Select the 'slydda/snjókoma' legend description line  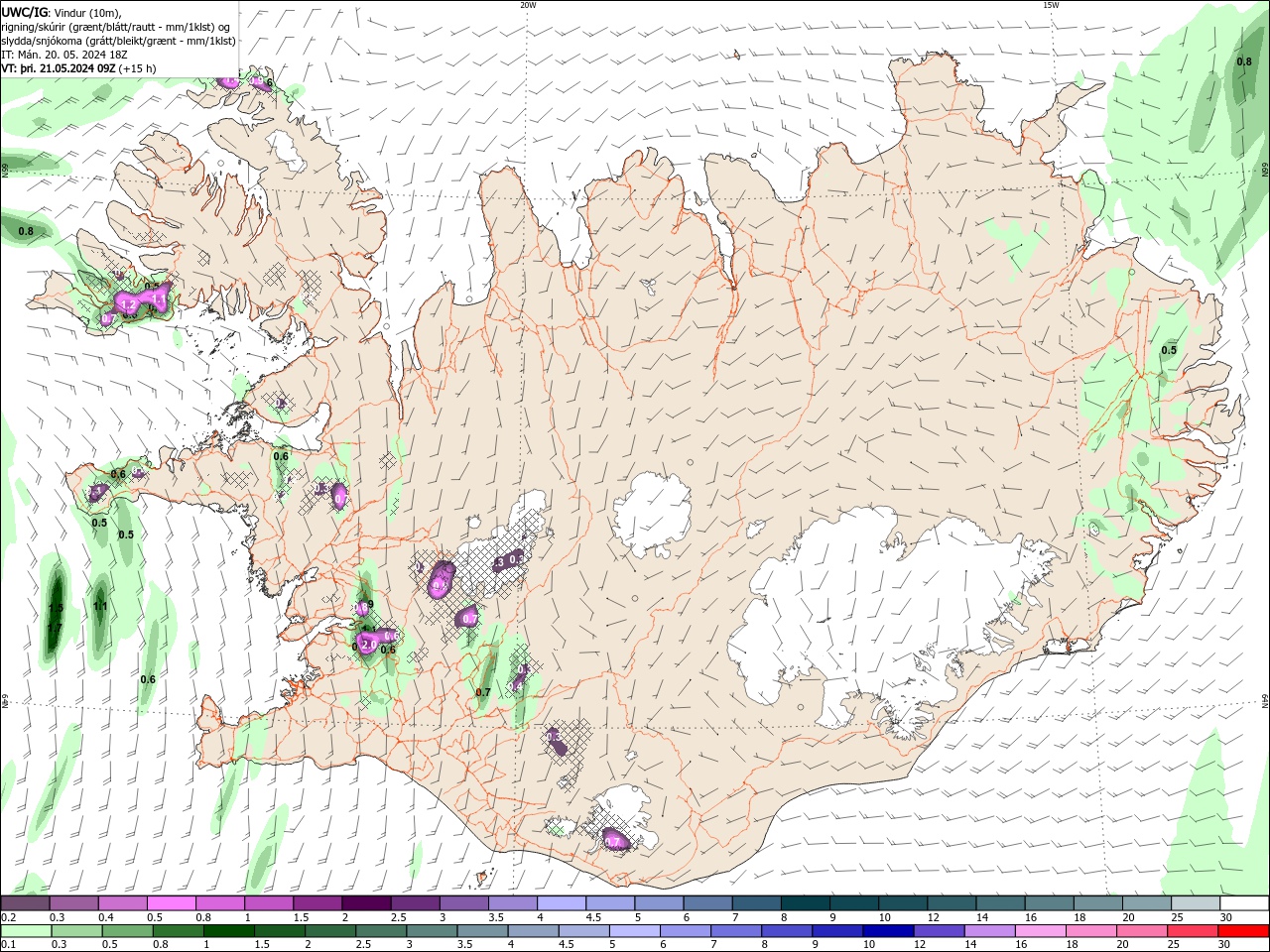point(118,41)
